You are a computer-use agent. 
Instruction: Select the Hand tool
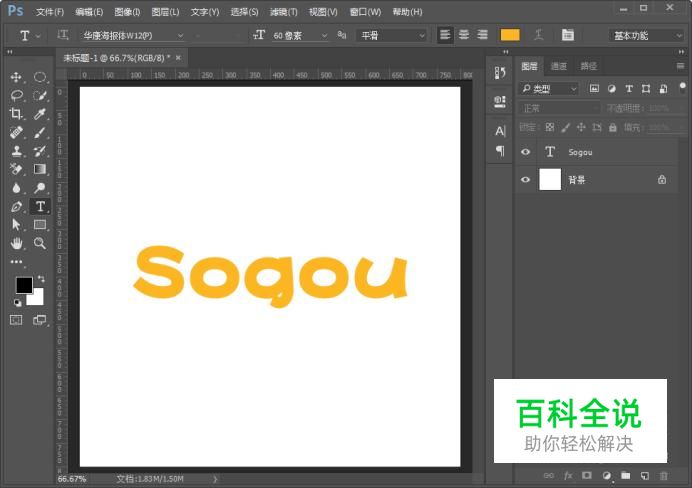click(x=16, y=243)
